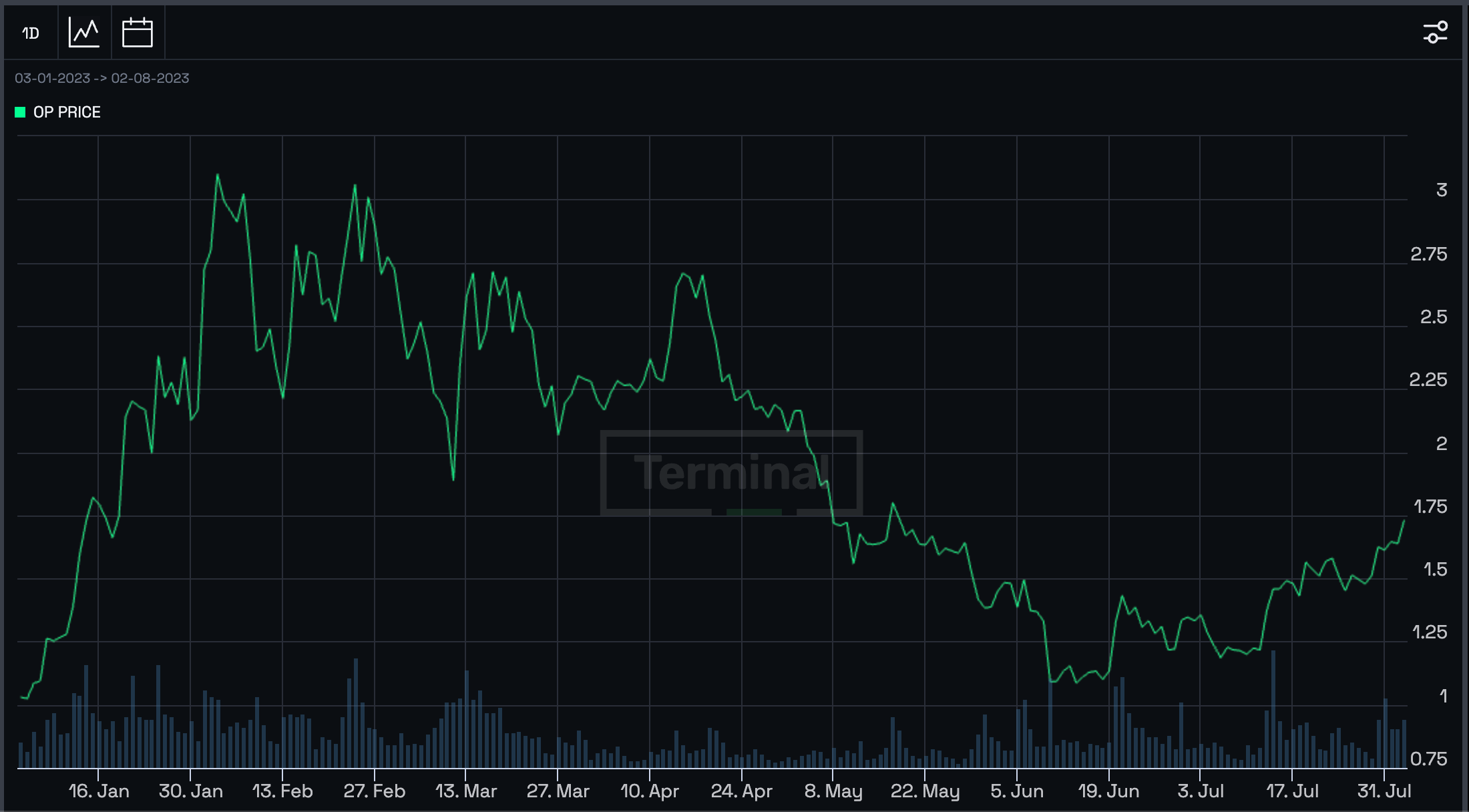Open the 1D interval selector

(x=31, y=33)
